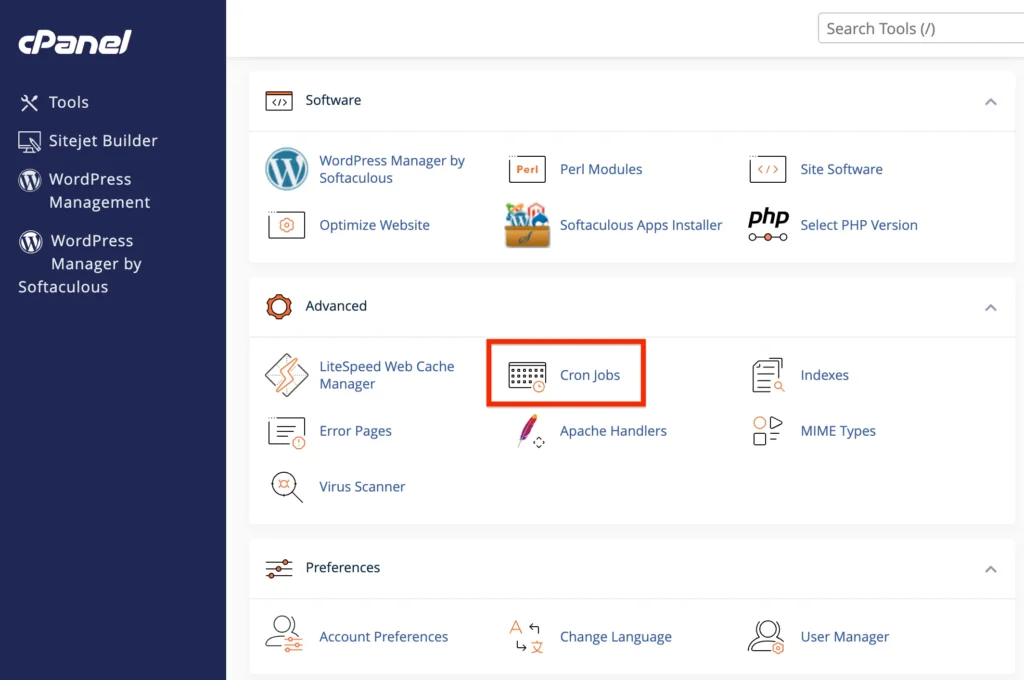Open WordPress Manager by Softaculous icon
1024x680 pixels.
click(x=287, y=169)
